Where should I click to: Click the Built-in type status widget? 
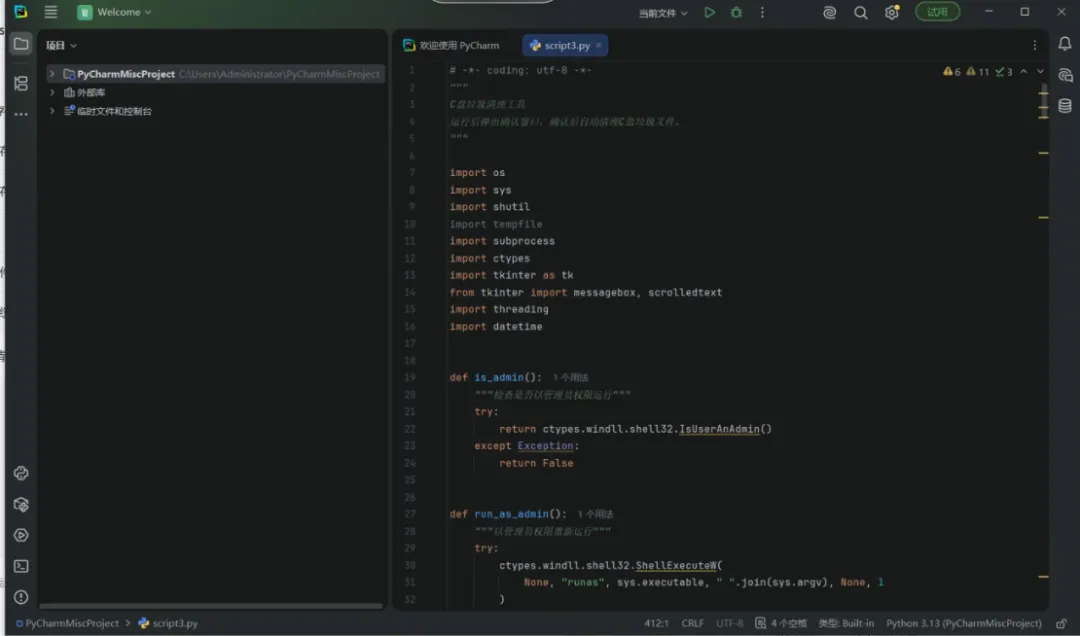pyautogui.click(x=846, y=624)
